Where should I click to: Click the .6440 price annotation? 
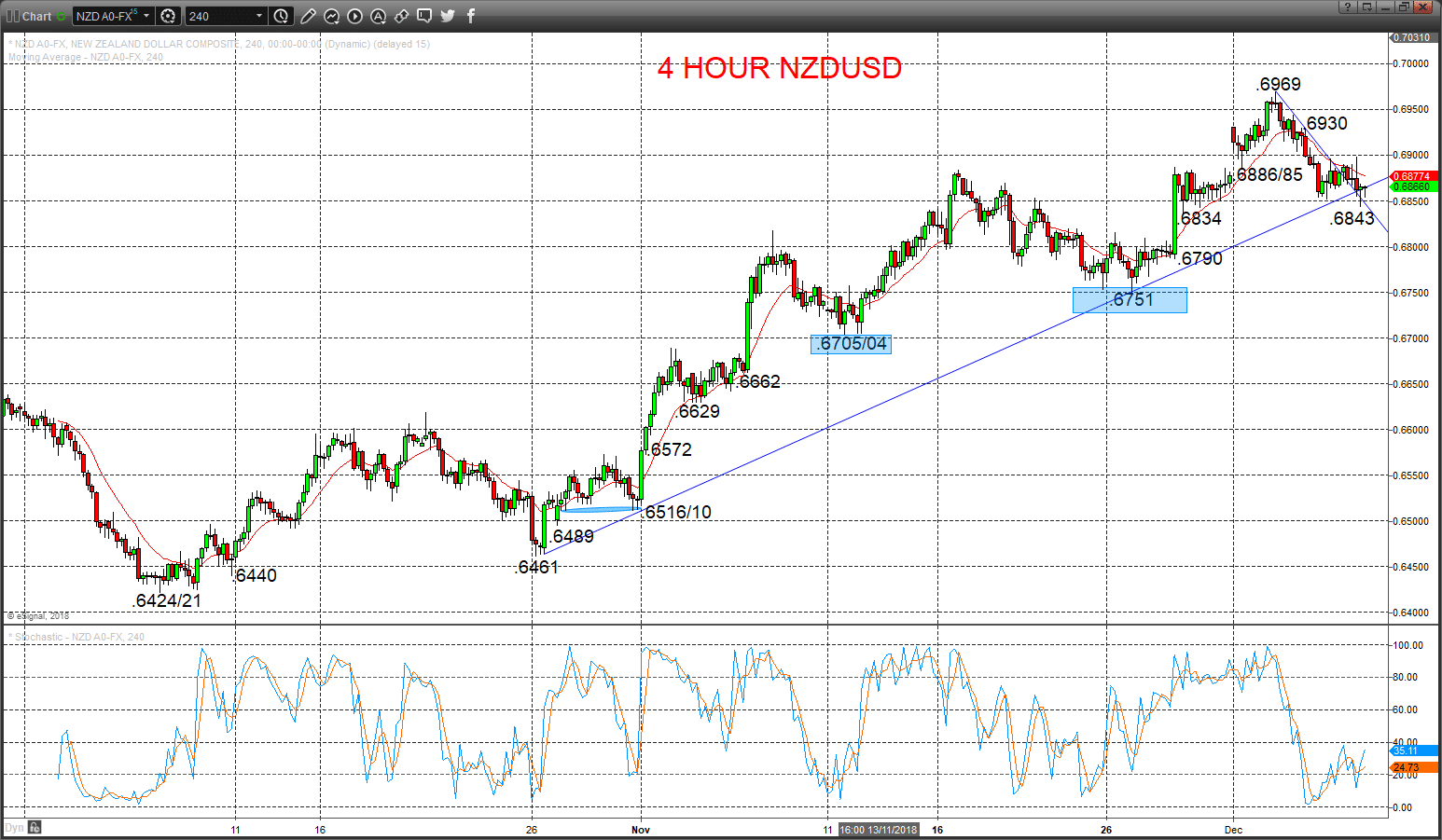[254, 575]
